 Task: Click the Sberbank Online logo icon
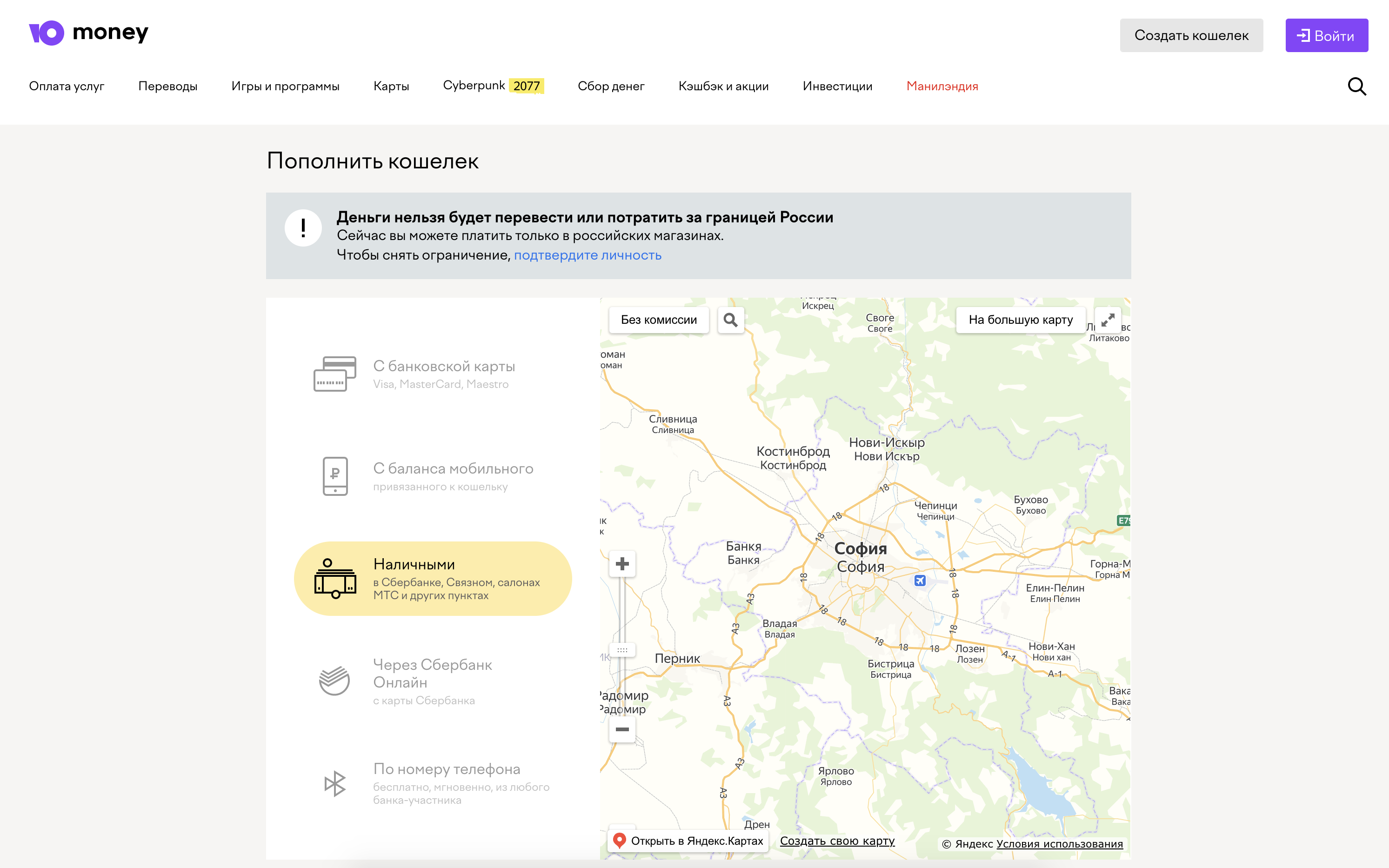[x=334, y=680]
